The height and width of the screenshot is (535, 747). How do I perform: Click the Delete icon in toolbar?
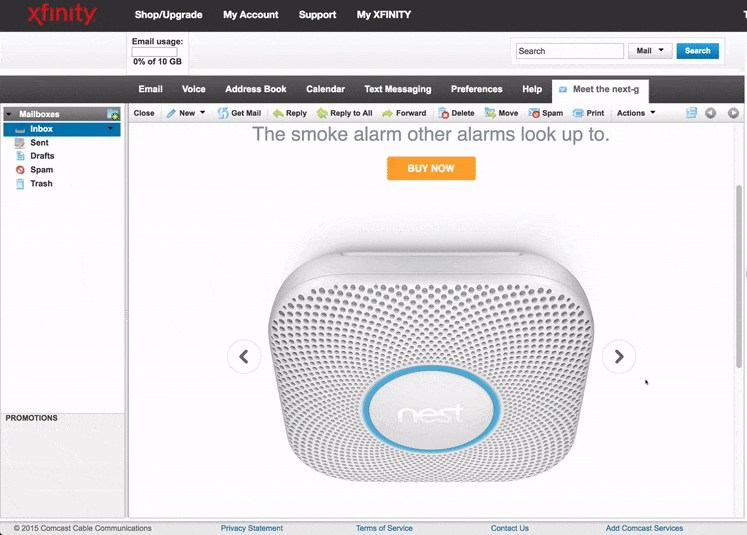point(444,113)
